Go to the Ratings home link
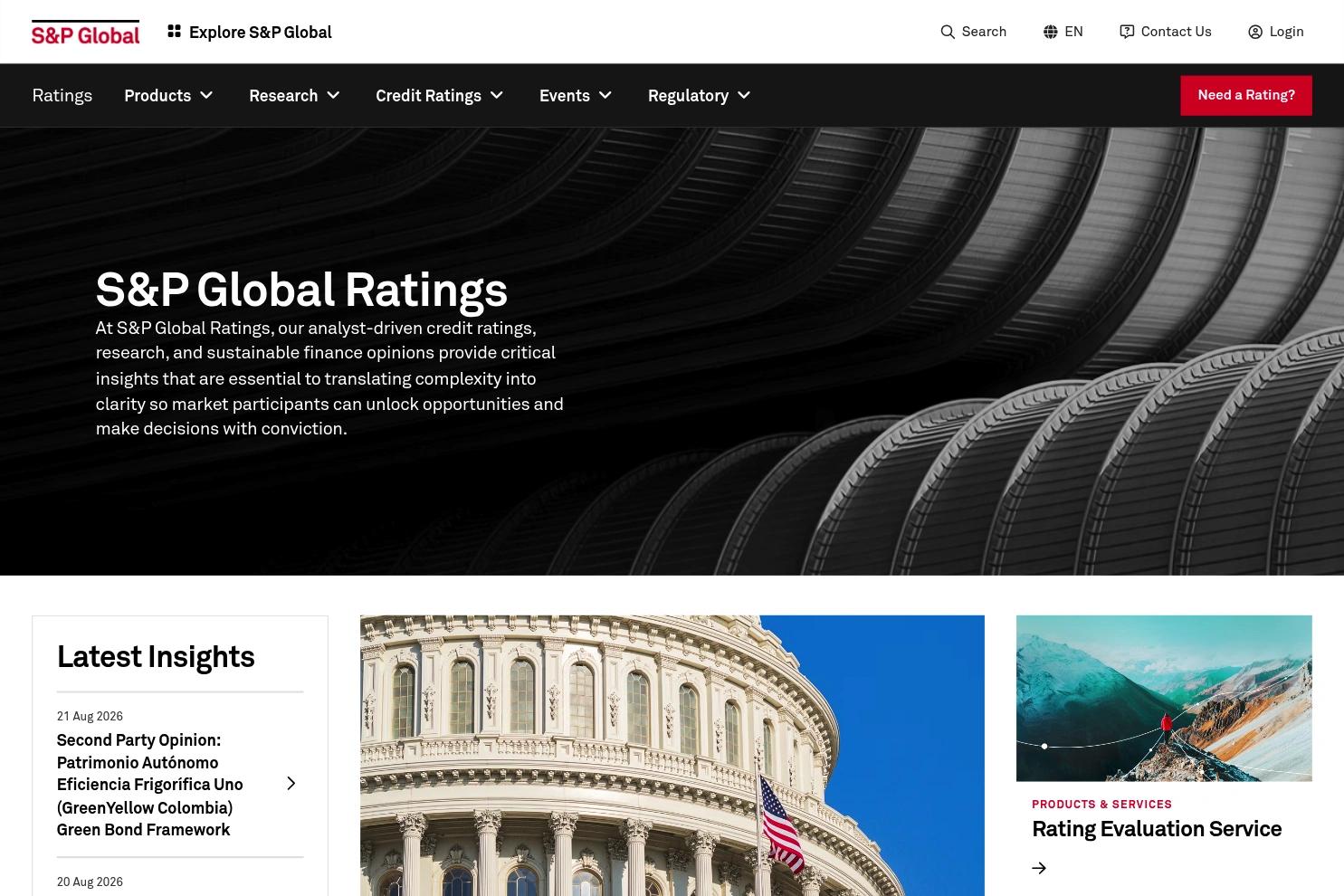Image resolution: width=1344 pixels, height=896 pixels. pos(62,95)
